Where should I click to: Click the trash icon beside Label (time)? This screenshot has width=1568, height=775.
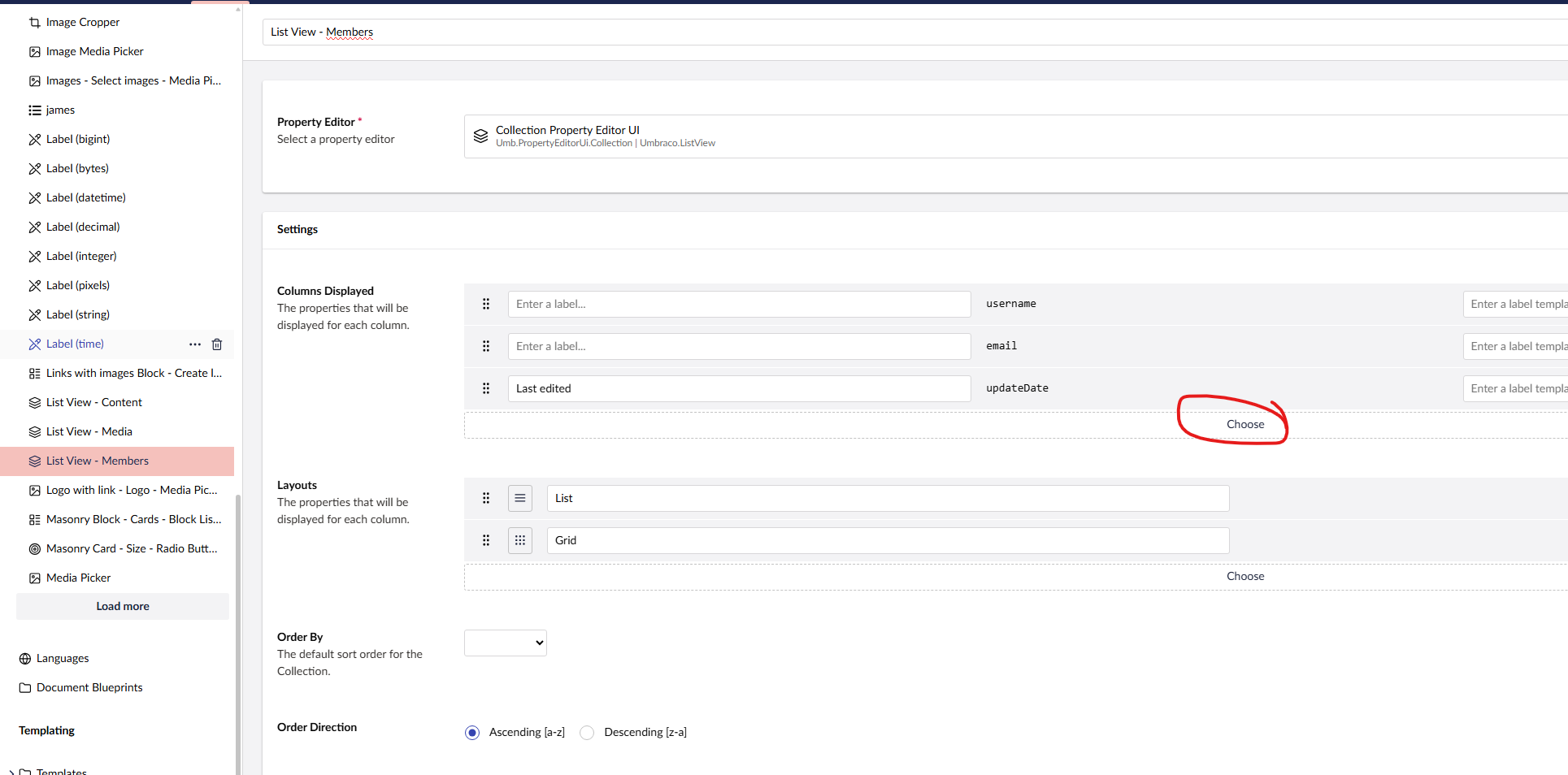tap(217, 344)
